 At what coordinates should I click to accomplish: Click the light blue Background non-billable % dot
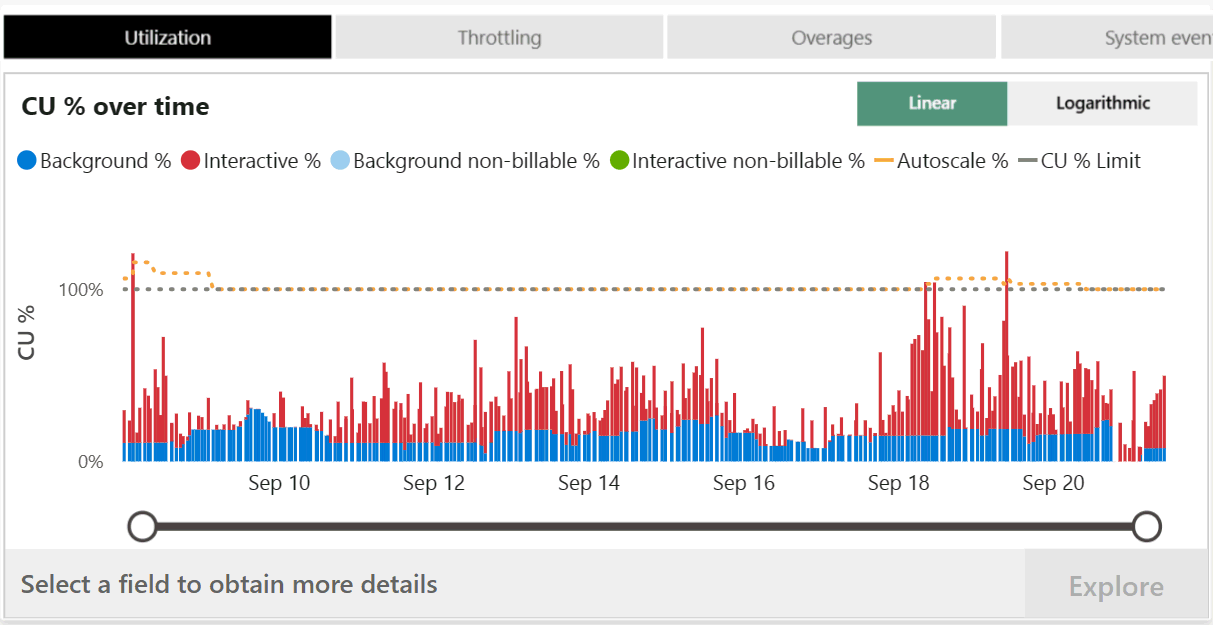(339, 160)
